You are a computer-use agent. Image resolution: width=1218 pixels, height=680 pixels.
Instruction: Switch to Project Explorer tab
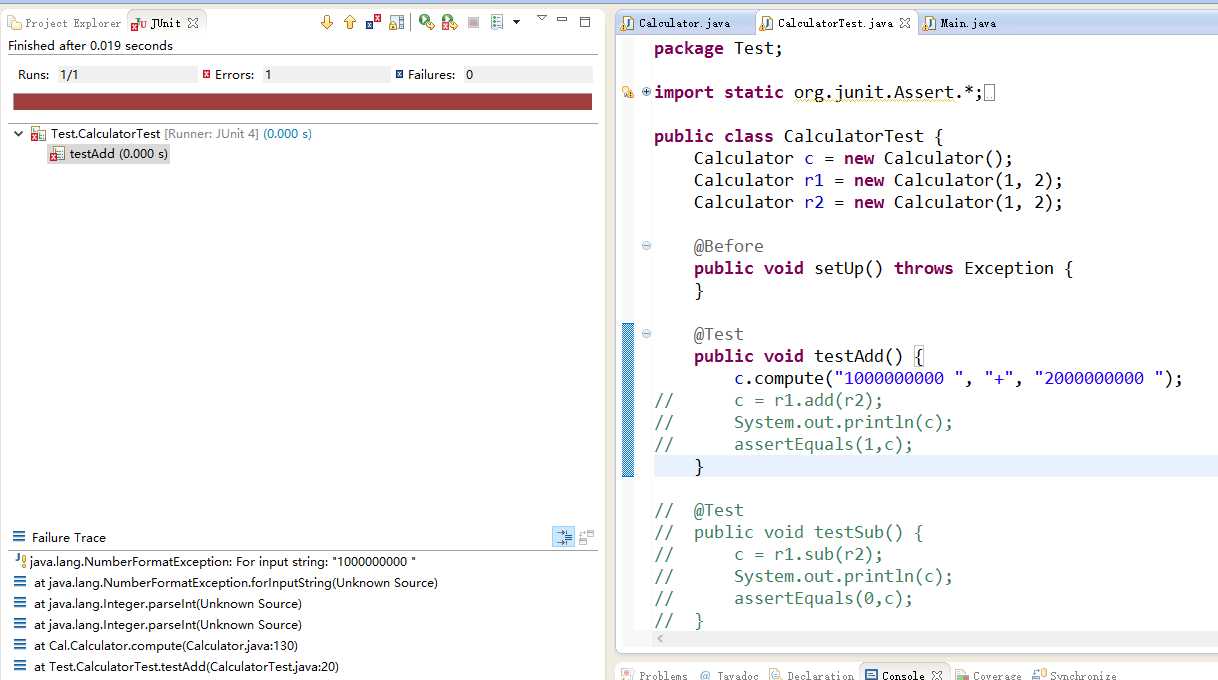click(64, 22)
